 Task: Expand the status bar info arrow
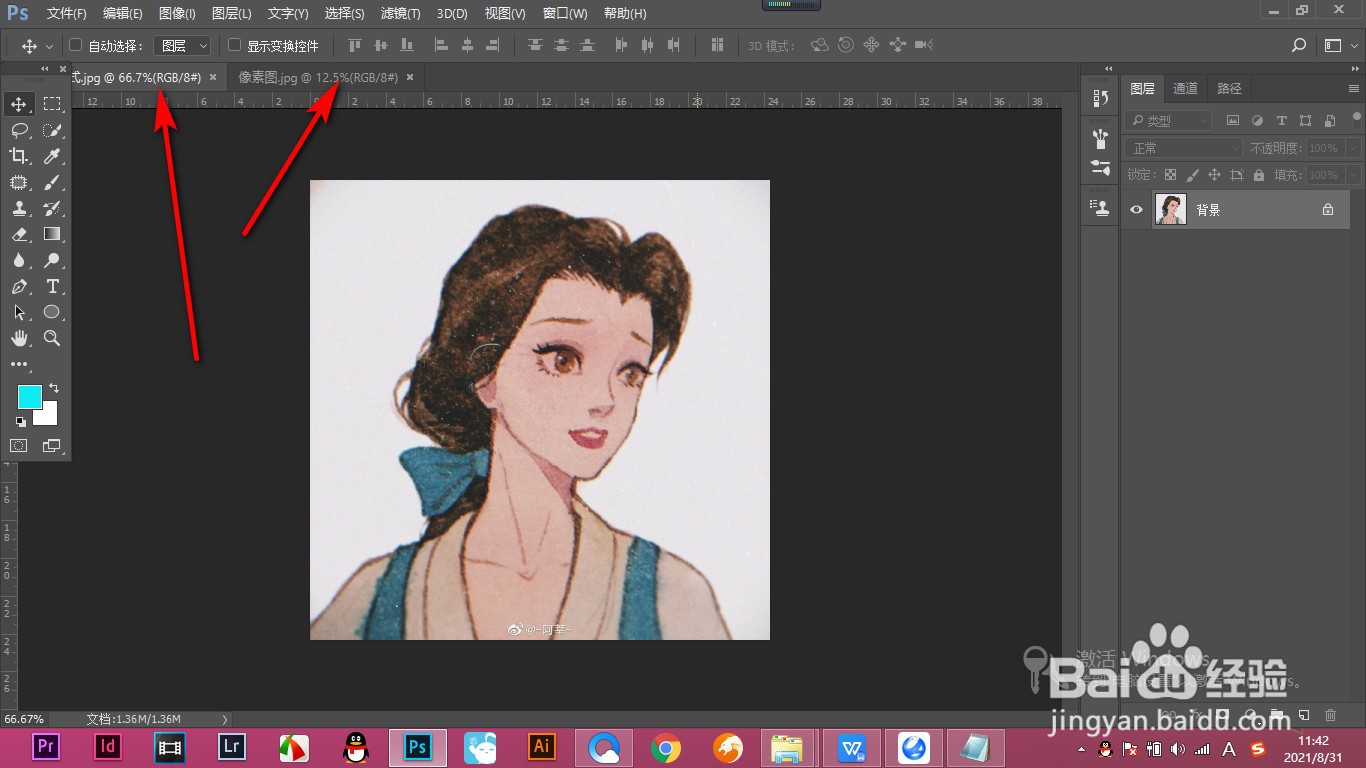pyautogui.click(x=225, y=719)
